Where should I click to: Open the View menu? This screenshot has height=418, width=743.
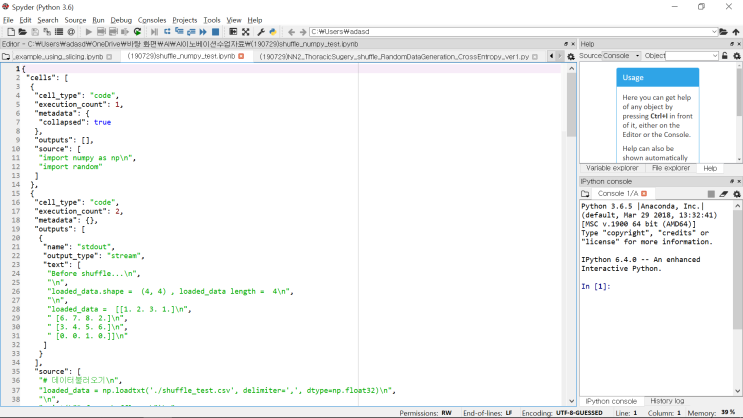[x=234, y=20]
